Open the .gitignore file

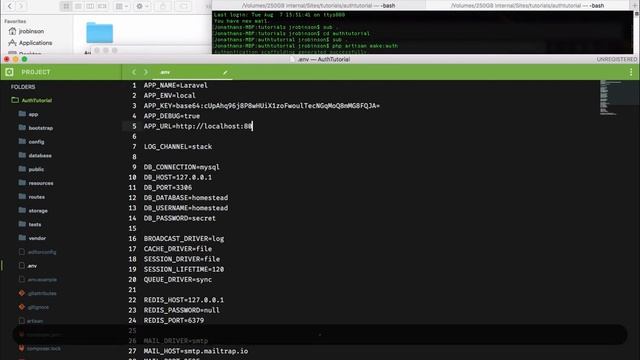[x=34, y=307]
